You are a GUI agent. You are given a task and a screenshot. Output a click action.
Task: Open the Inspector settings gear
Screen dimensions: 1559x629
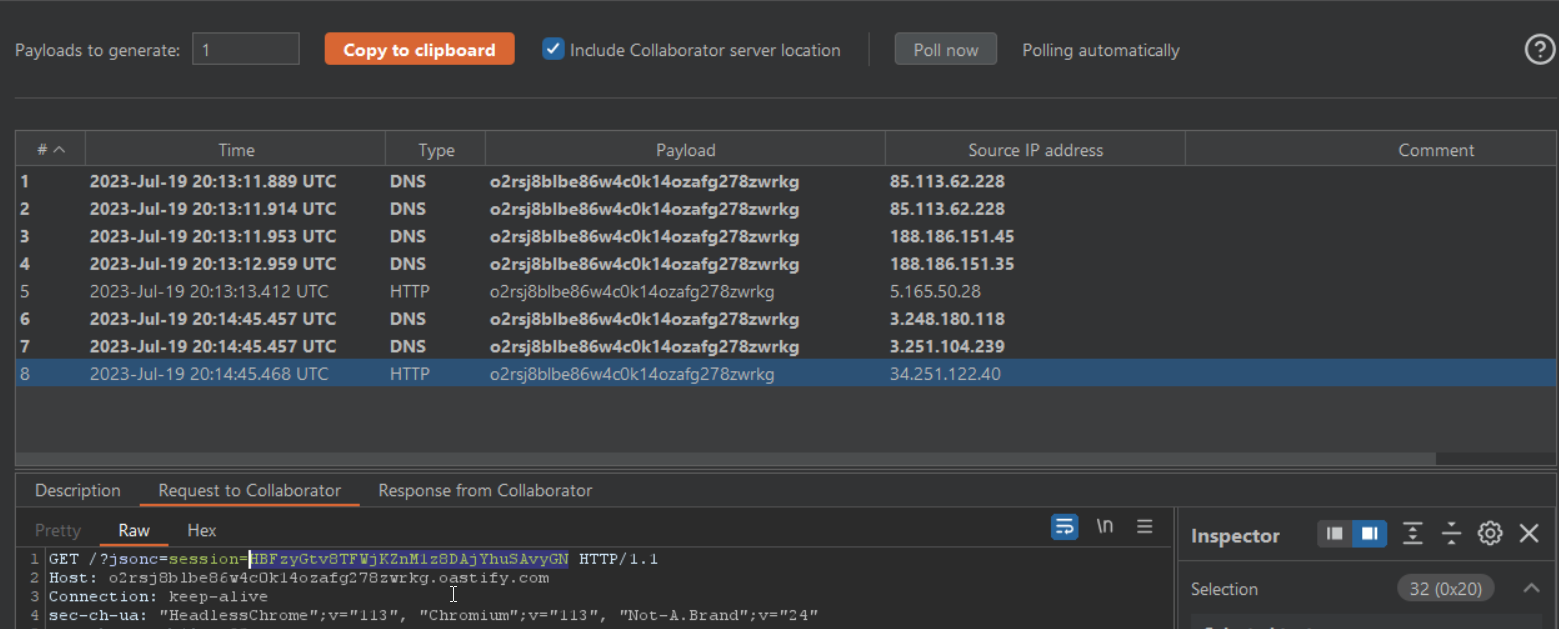[x=1490, y=534]
